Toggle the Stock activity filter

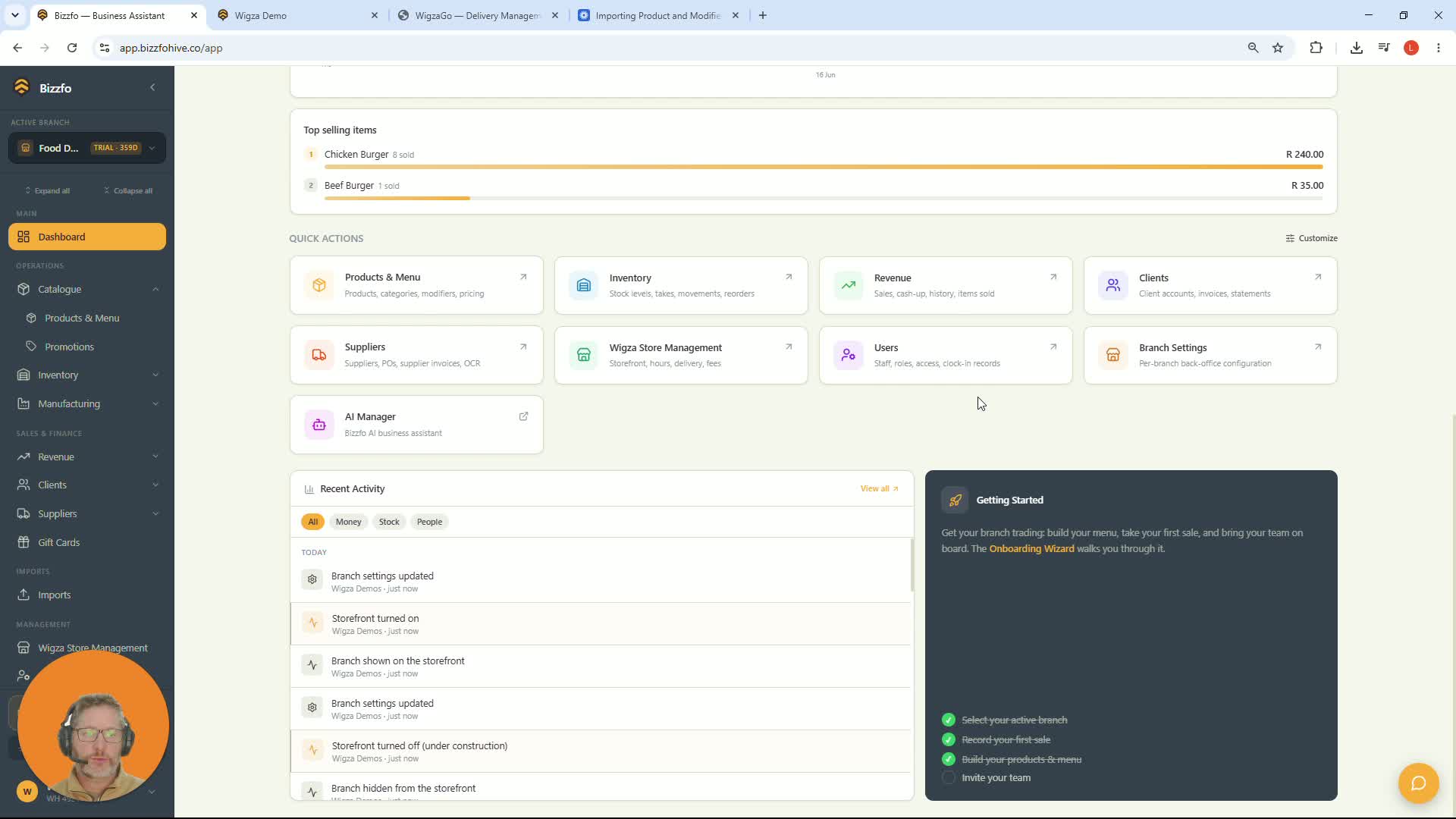389,522
